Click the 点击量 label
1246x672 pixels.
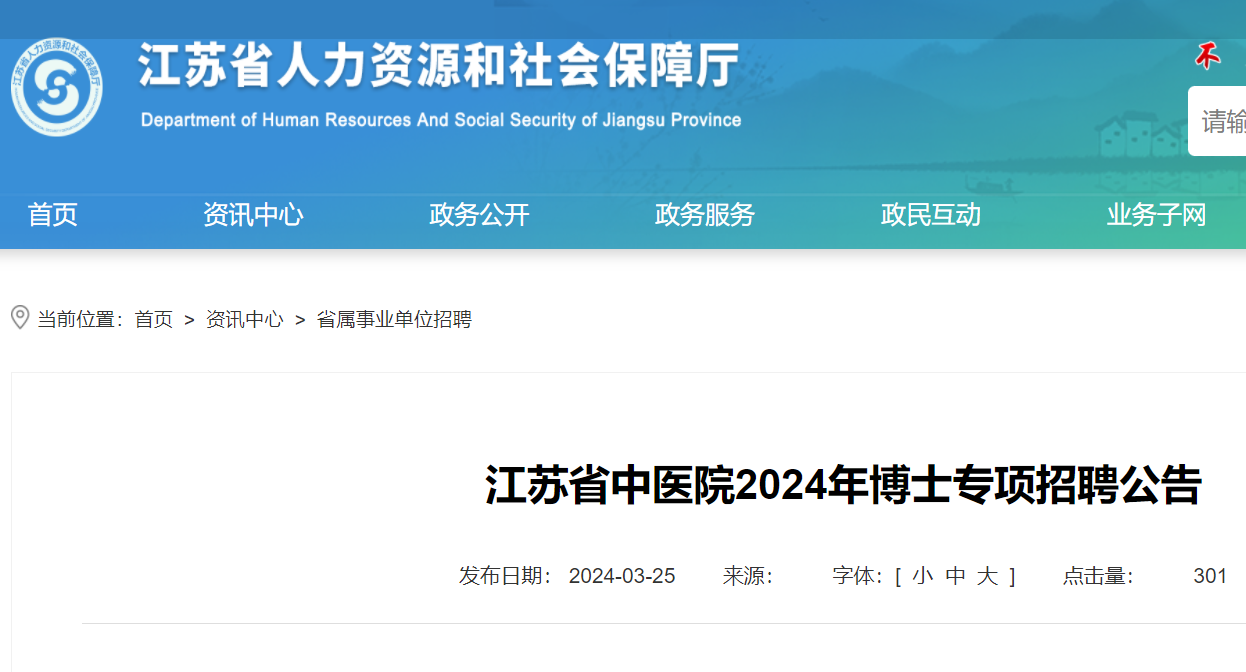[x=1098, y=576]
